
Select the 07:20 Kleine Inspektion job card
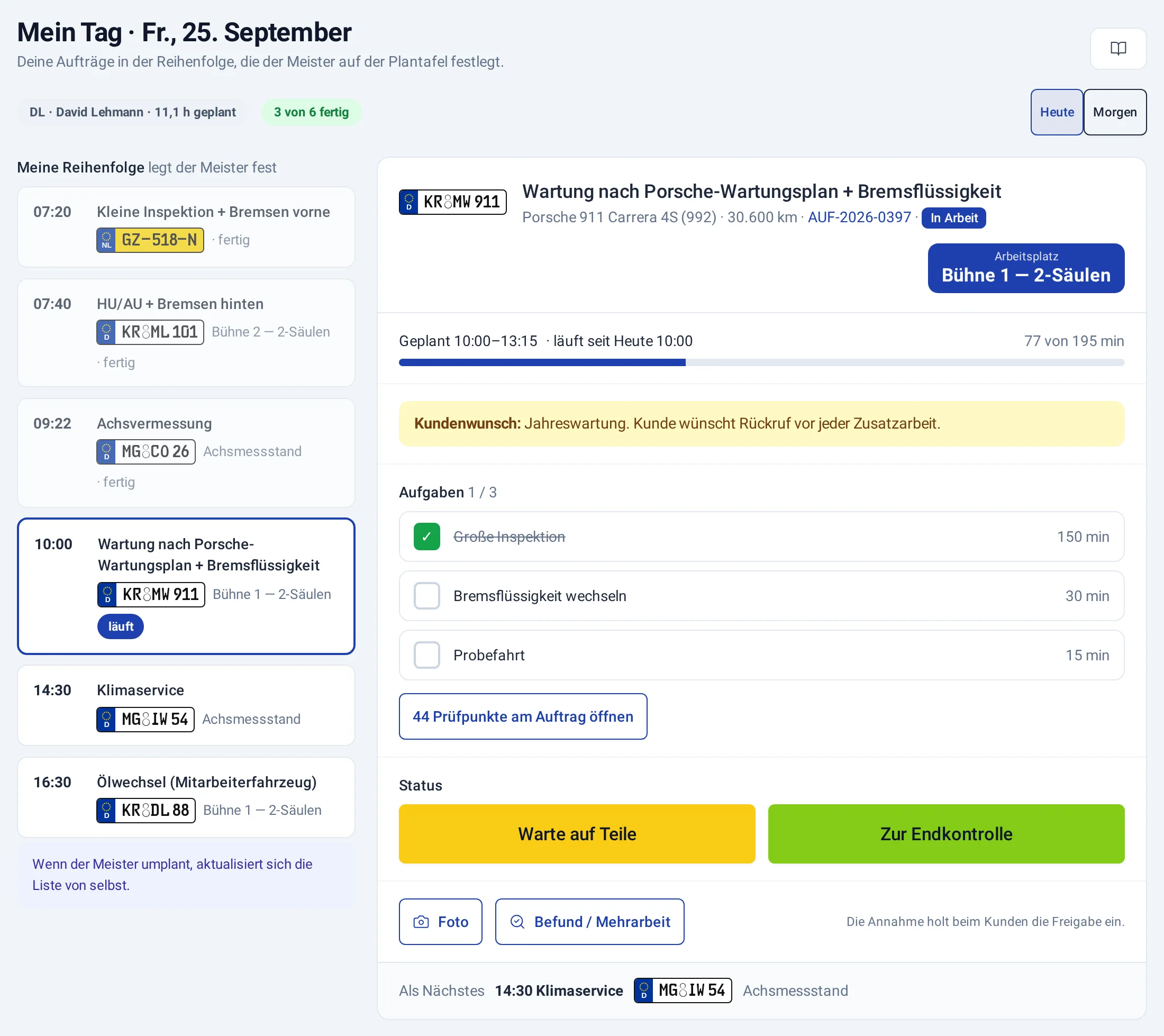pyautogui.click(x=186, y=227)
